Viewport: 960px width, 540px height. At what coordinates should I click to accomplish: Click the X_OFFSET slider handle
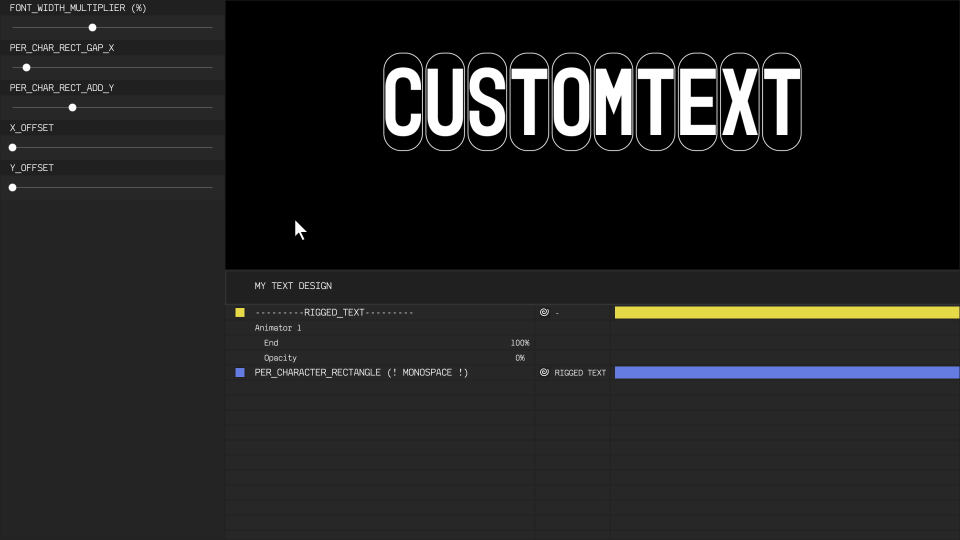[12, 148]
